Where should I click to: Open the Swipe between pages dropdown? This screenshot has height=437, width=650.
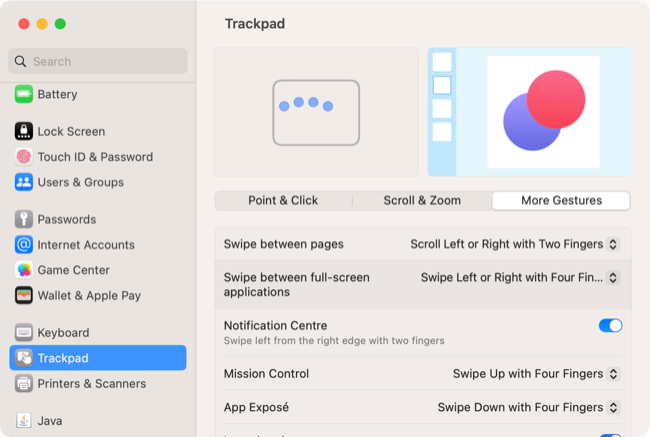point(515,244)
